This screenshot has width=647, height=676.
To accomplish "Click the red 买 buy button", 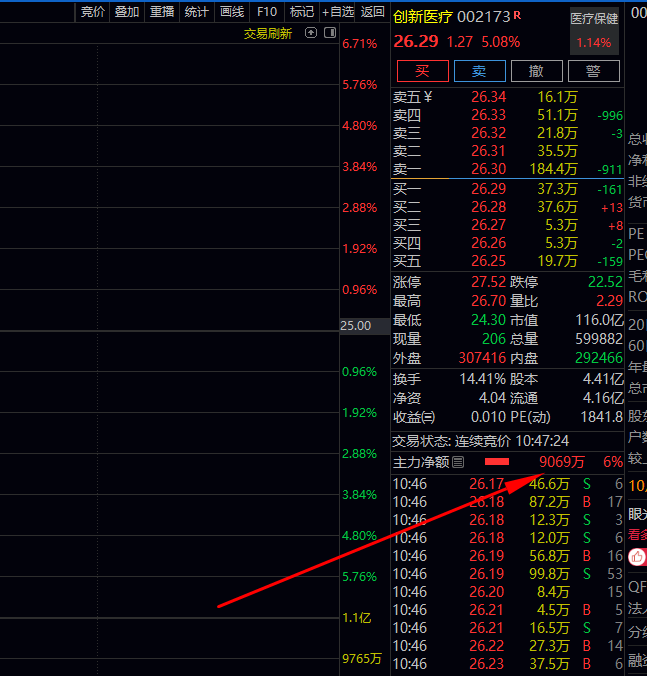I will (422, 71).
